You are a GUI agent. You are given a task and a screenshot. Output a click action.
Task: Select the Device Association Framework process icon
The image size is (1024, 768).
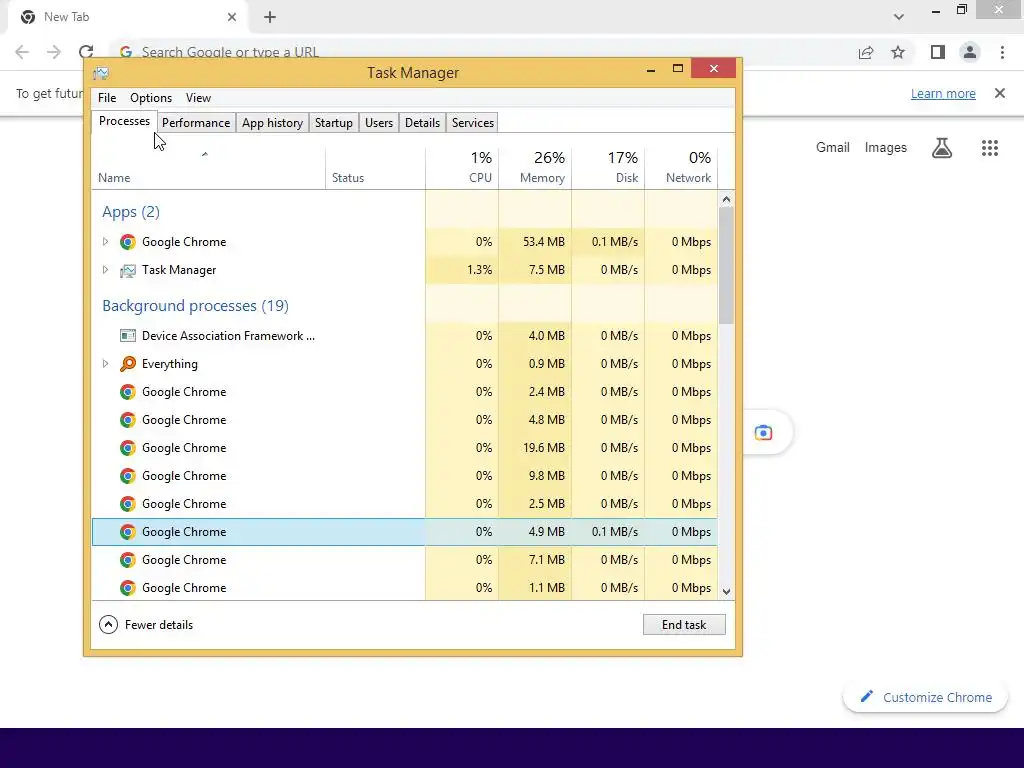click(128, 336)
